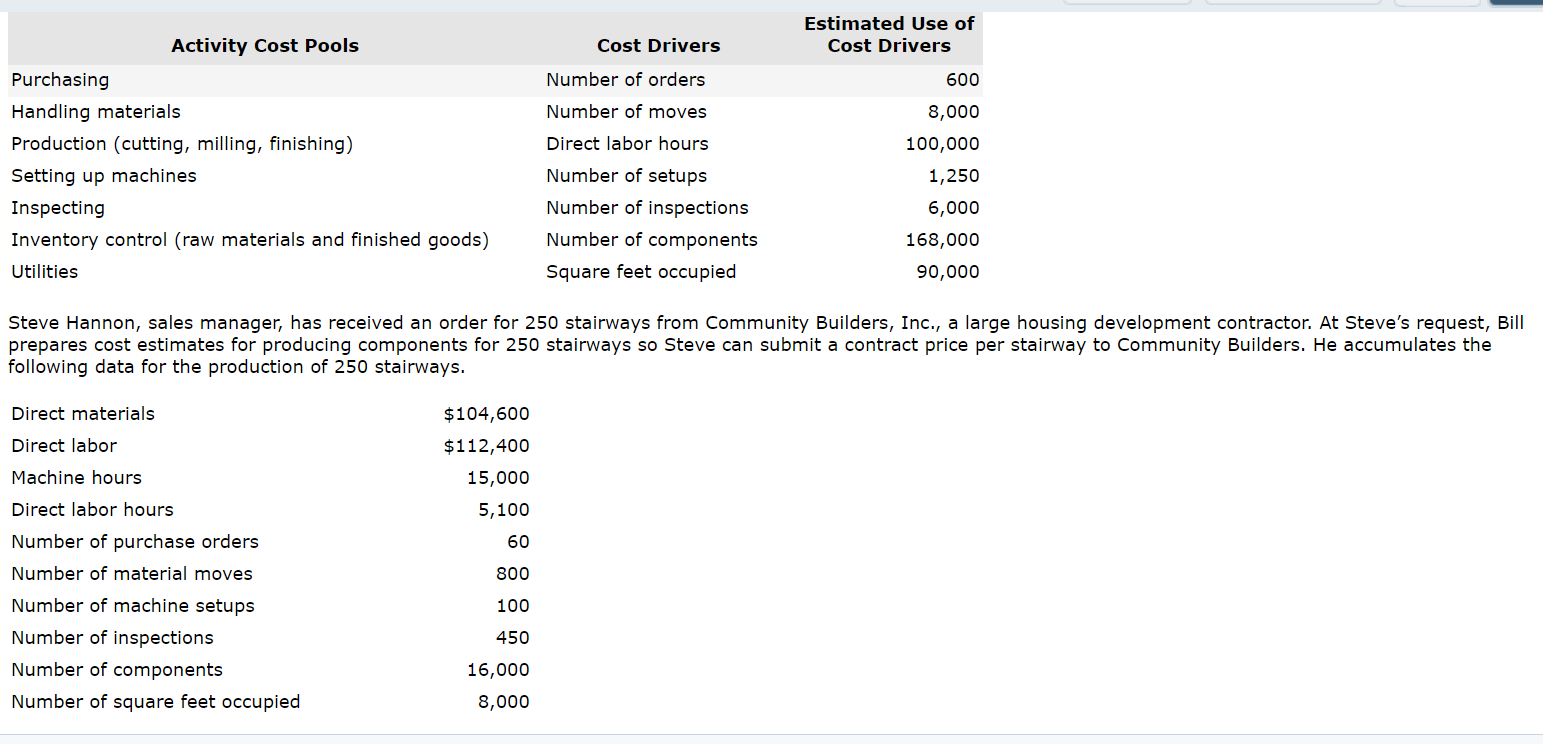
Task: Click the 450 inspections value
Action: (513, 637)
